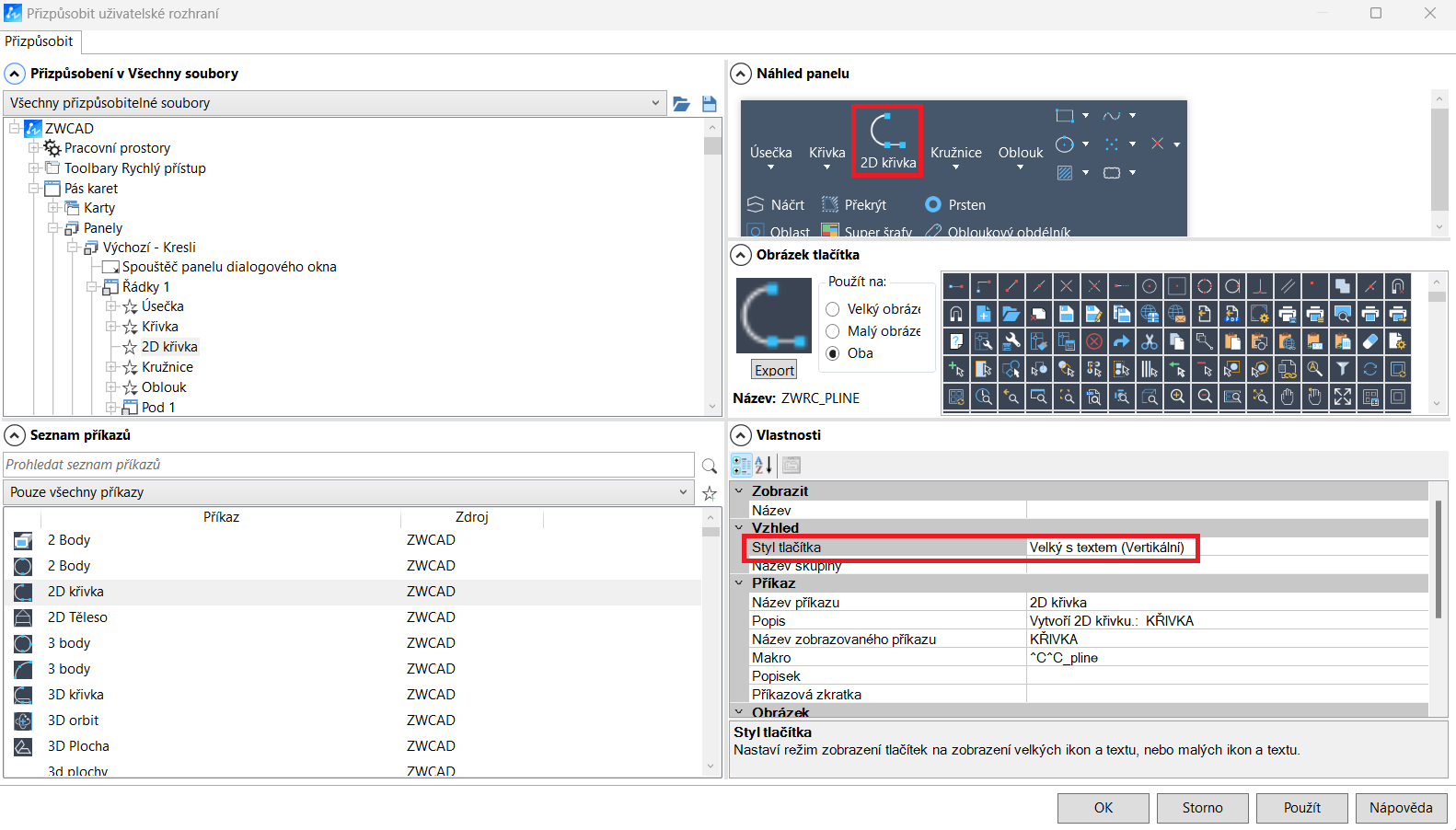Select the Velký obrázek radio button
Viewport: 1456px width, 830px height.
coord(833,309)
